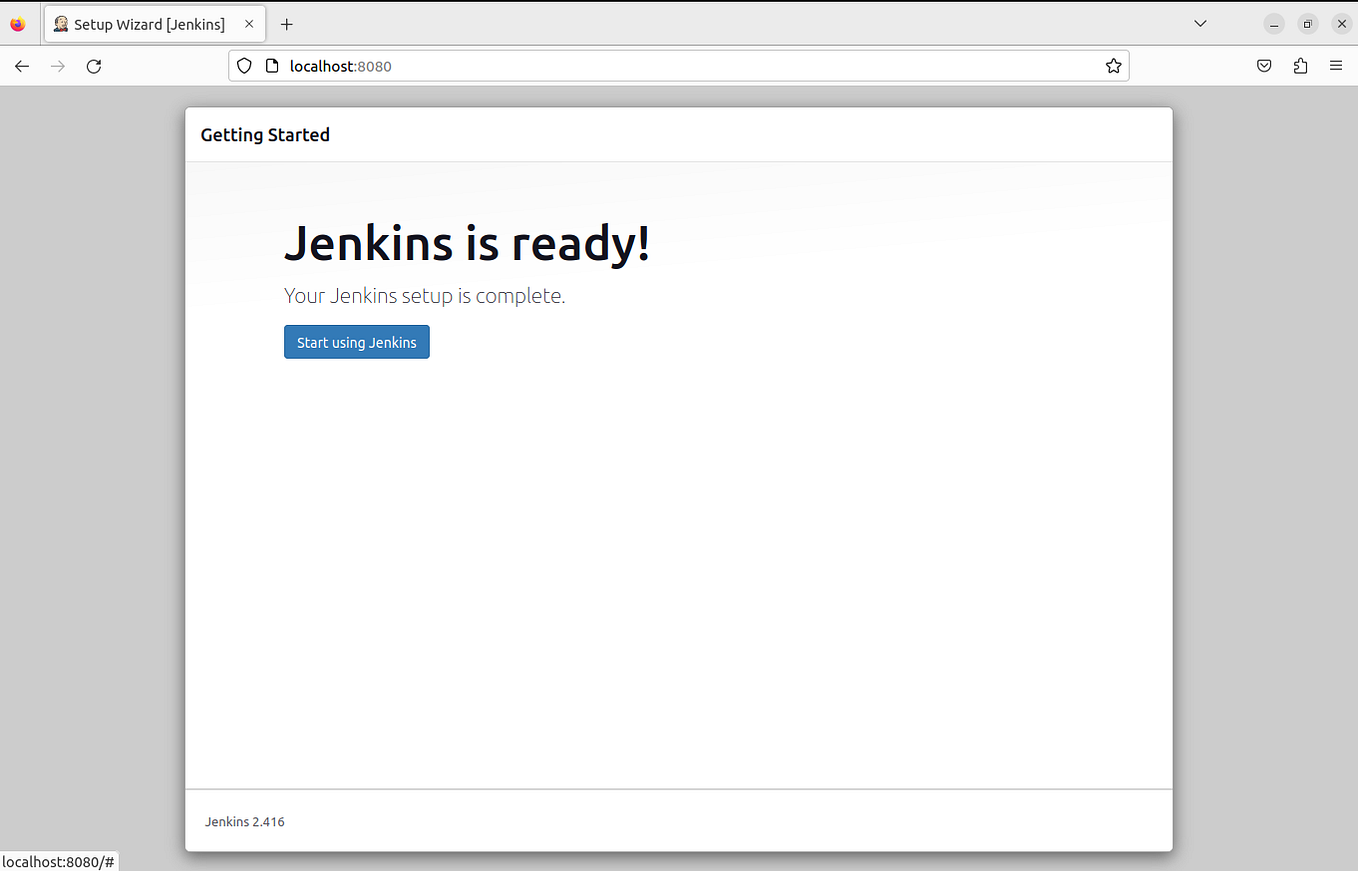Viewport: 1358px width, 871px height.
Task: Expand the address bar suggestions by clicking it
Action: click(600, 66)
